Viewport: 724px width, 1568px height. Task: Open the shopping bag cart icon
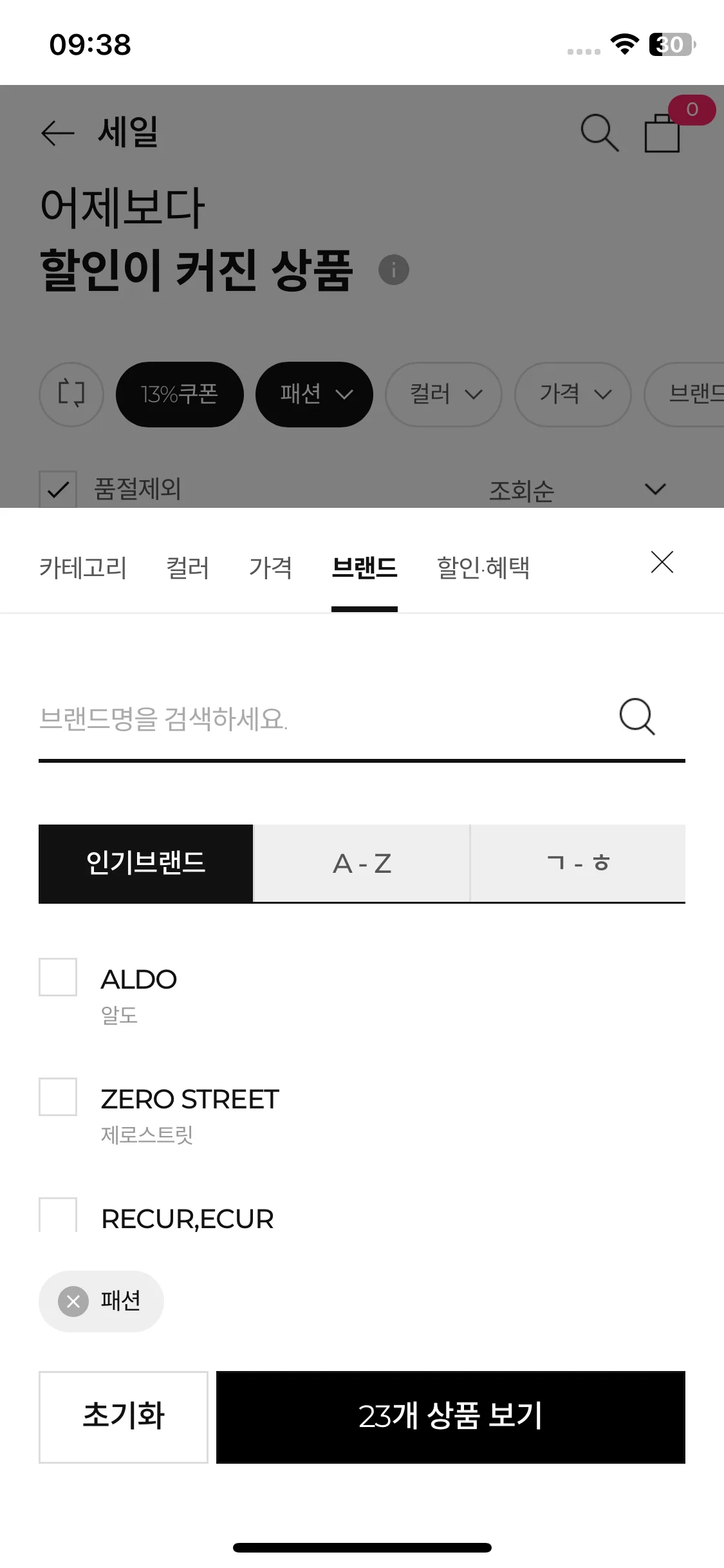click(662, 133)
